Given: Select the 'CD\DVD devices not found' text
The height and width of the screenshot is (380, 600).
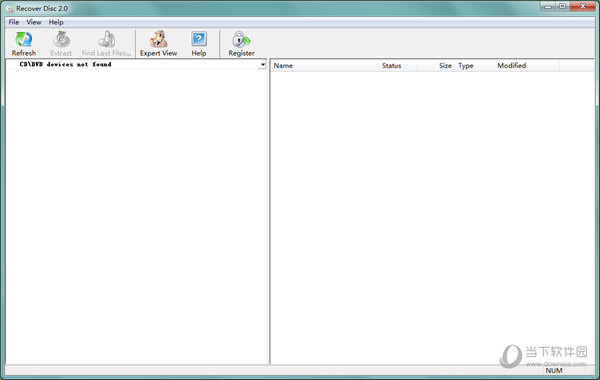Looking at the screenshot, I should click(x=65, y=64).
